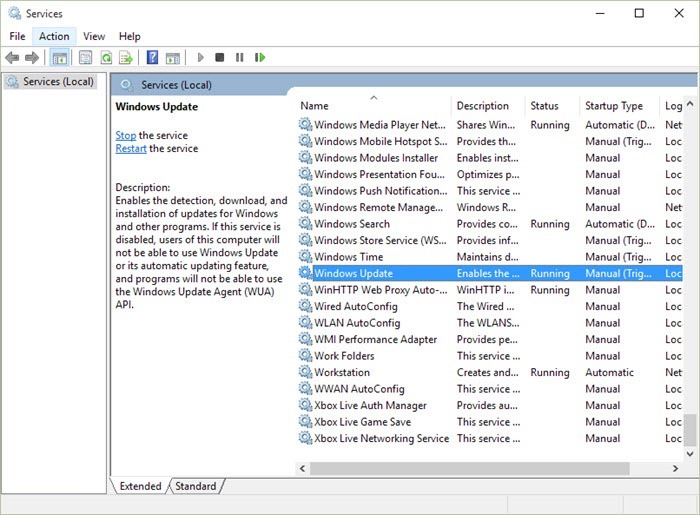The image size is (700, 515).
Task: Click the Restart Service toolbar icon
Action: click(x=260, y=58)
